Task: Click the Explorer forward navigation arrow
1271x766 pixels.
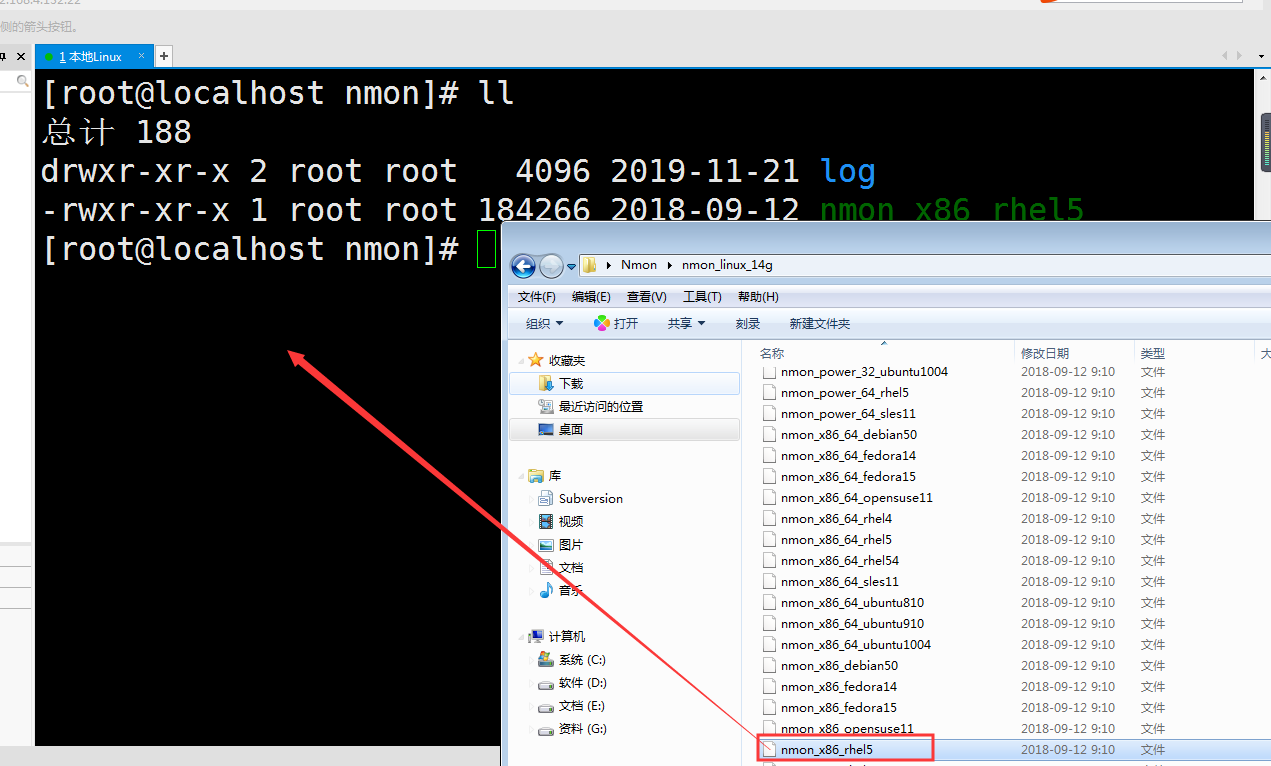Action: click(551, 266)
